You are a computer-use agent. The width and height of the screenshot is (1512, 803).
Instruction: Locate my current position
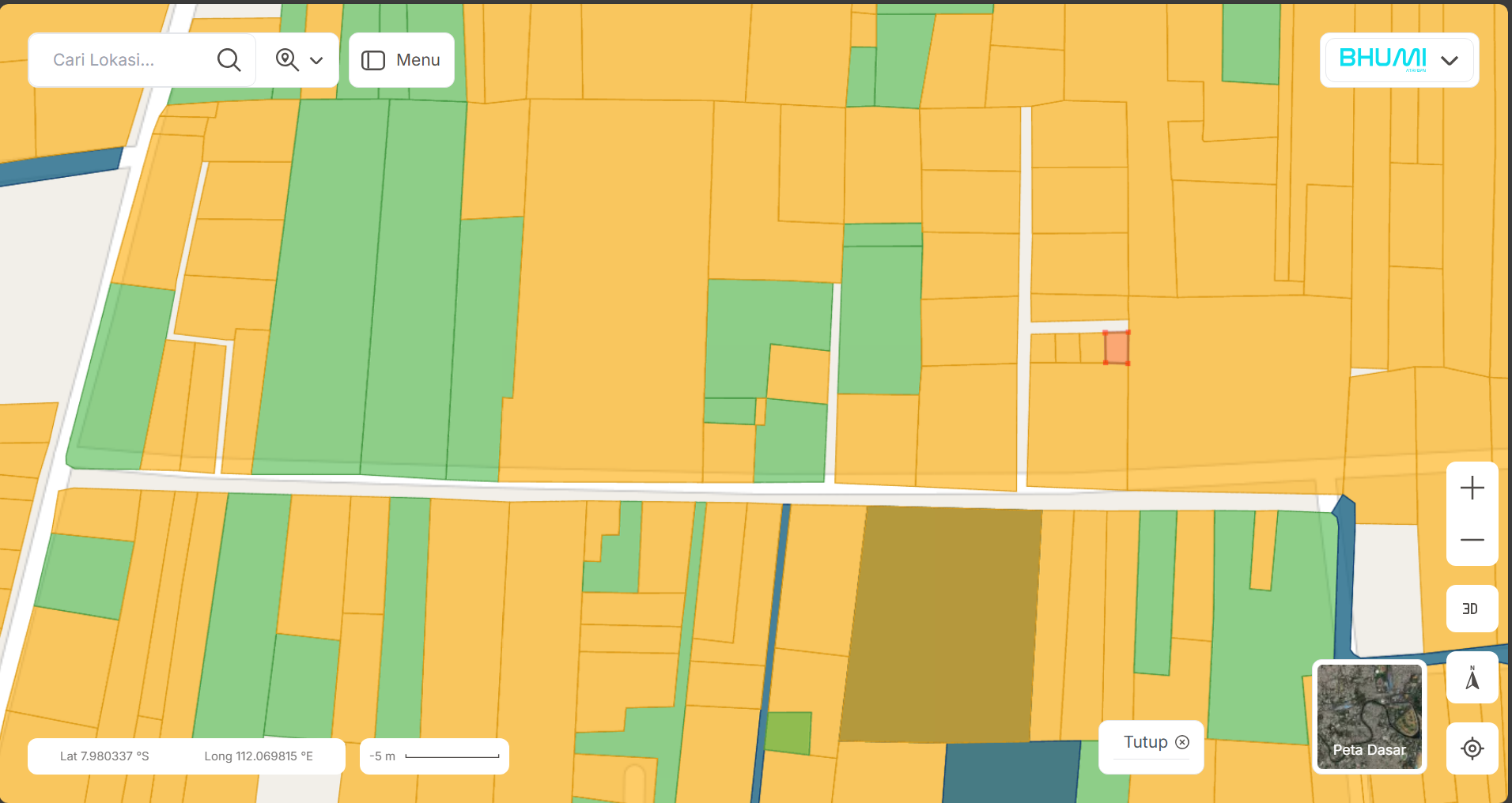[1472, 748]
